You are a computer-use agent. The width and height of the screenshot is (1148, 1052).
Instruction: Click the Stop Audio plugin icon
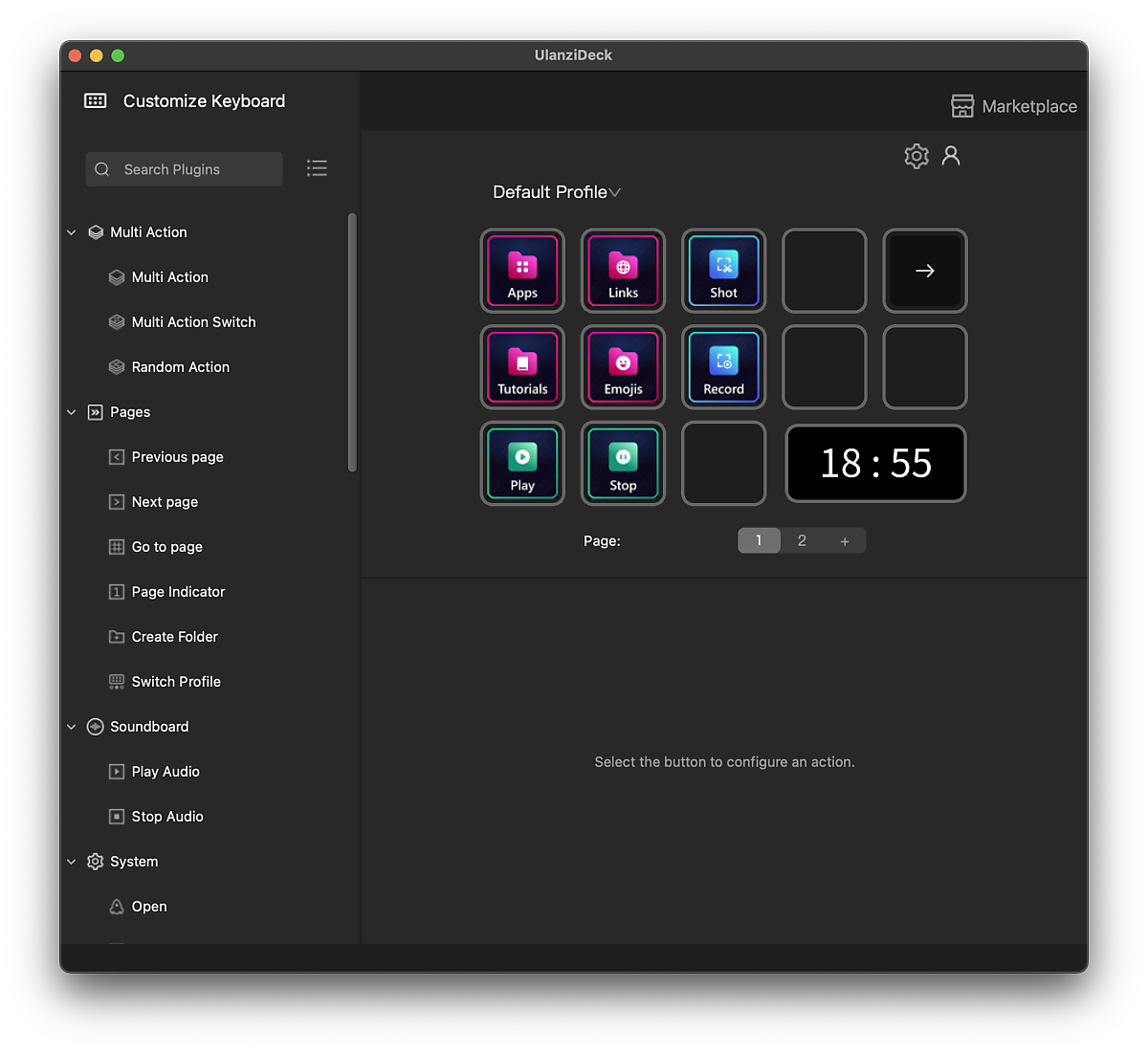coord(117,817)
